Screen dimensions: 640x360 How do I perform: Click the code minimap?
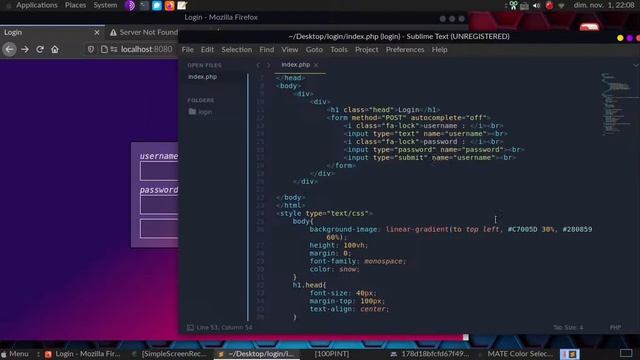[618, 104]
